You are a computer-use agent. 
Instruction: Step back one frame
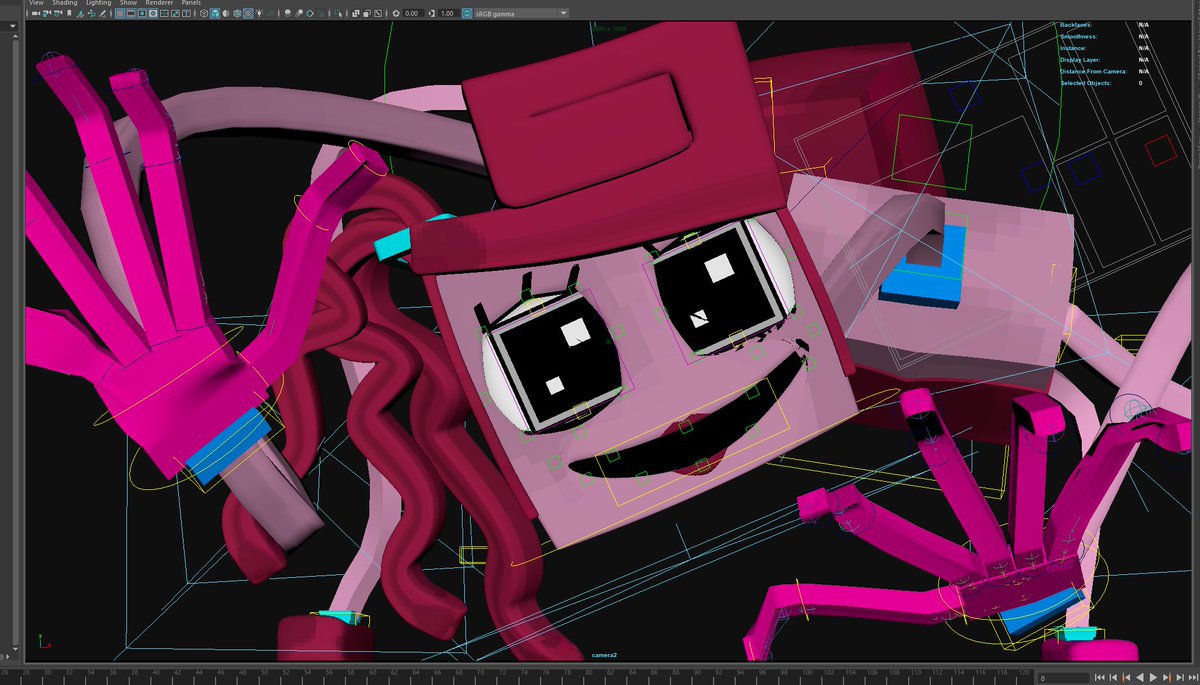click(x=1112, y=678)
